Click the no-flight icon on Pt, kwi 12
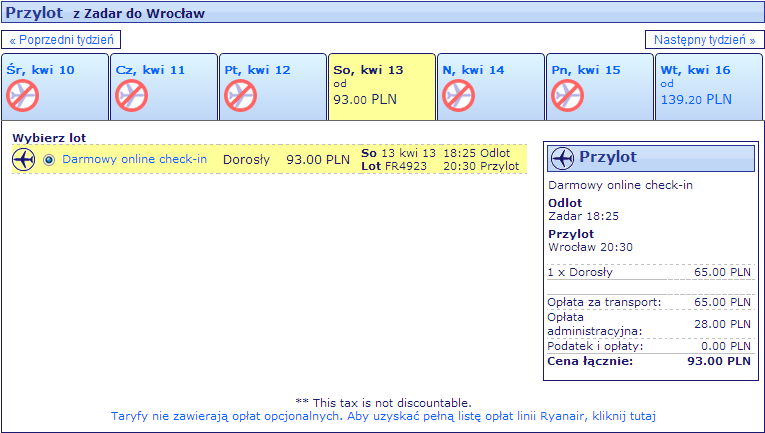Image resolution: width=765 pixels, height=433 pixels. (x=241, y=96)
